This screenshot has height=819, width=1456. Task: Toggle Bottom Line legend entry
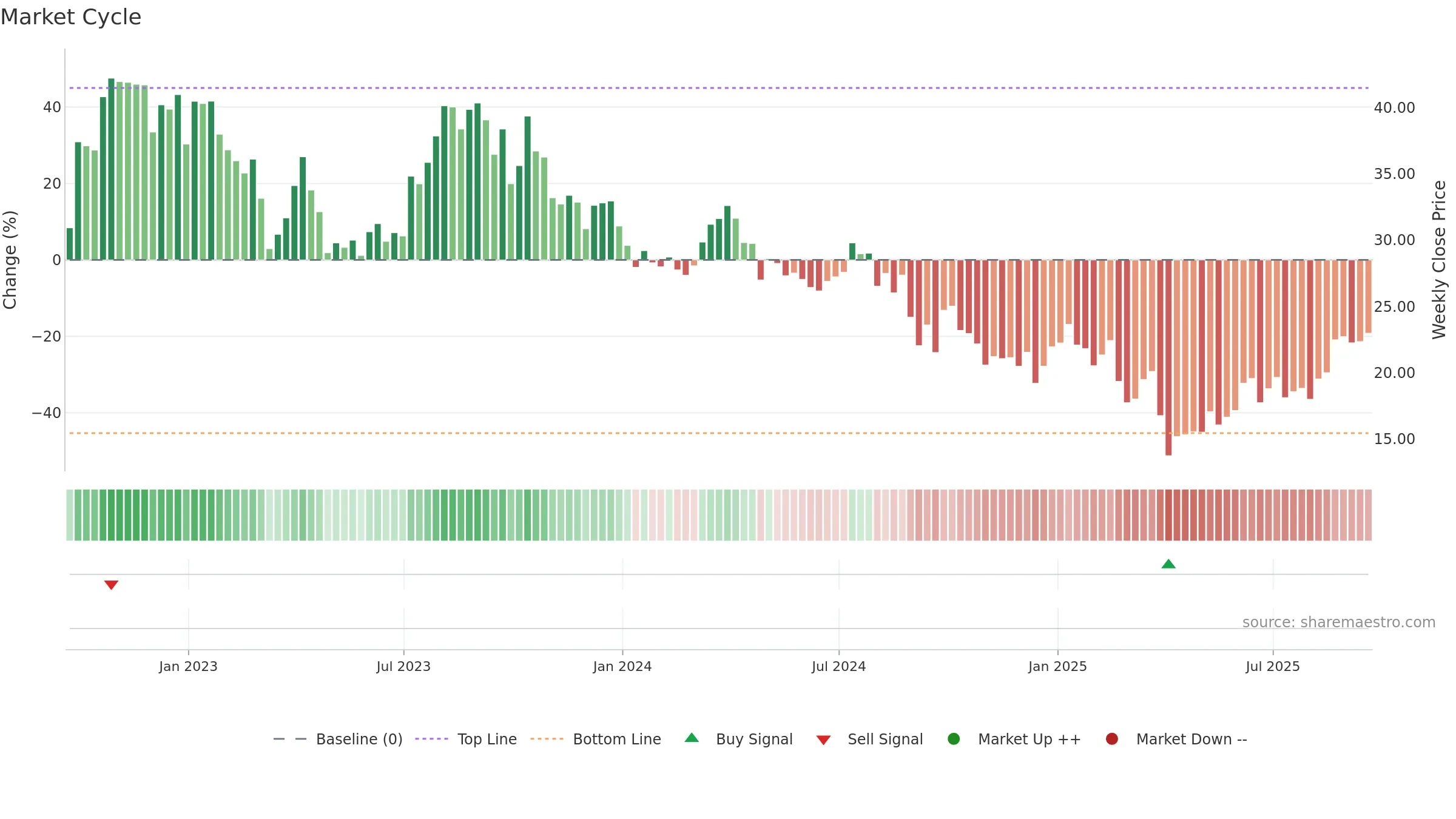(x=596, y=739)
